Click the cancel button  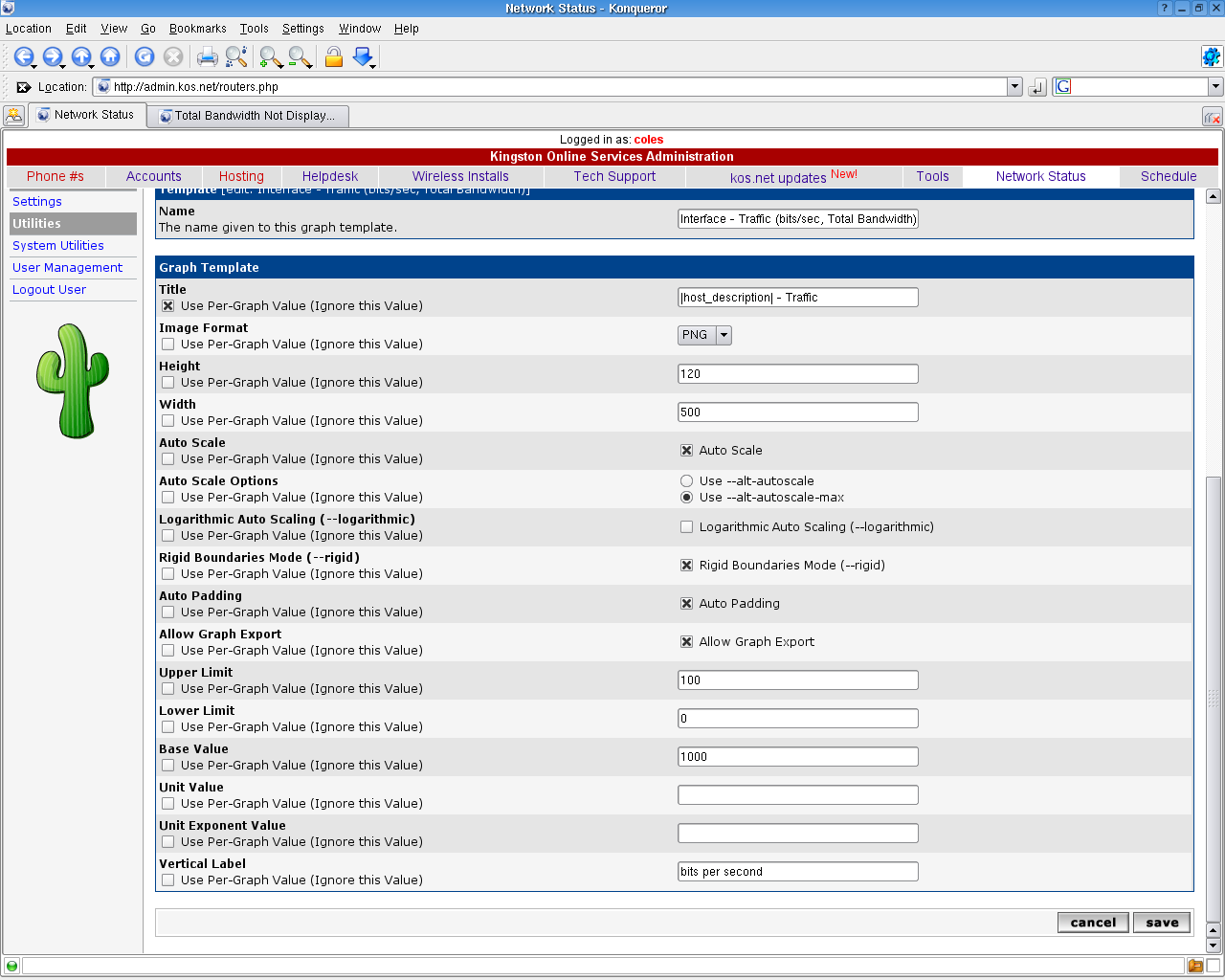pyautogui.click(x=1093, y=923)
